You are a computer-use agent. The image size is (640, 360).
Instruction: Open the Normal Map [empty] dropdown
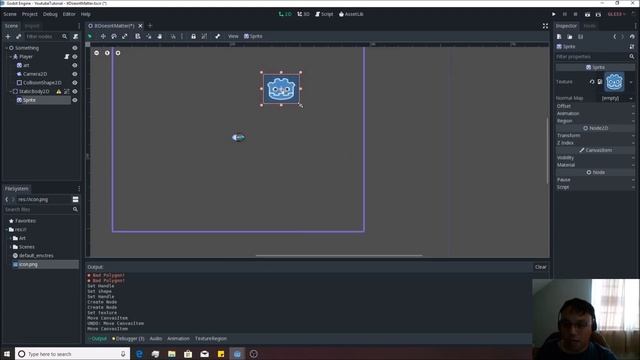pyautogui.click(x=616, y=98)
